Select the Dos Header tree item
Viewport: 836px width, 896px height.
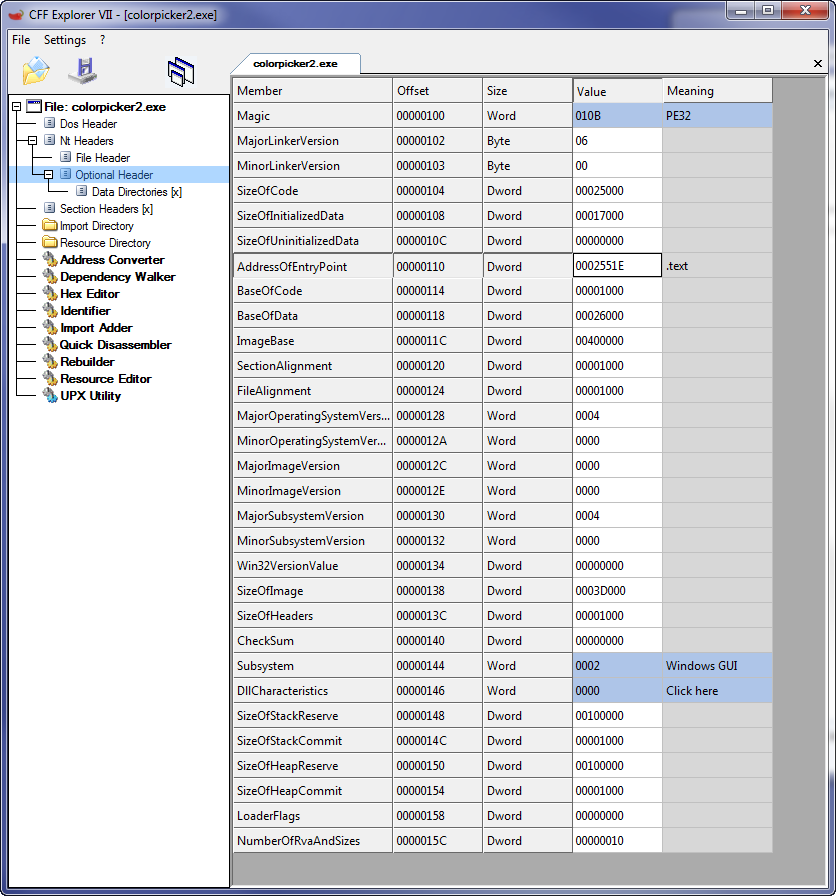tap(89, 123)
